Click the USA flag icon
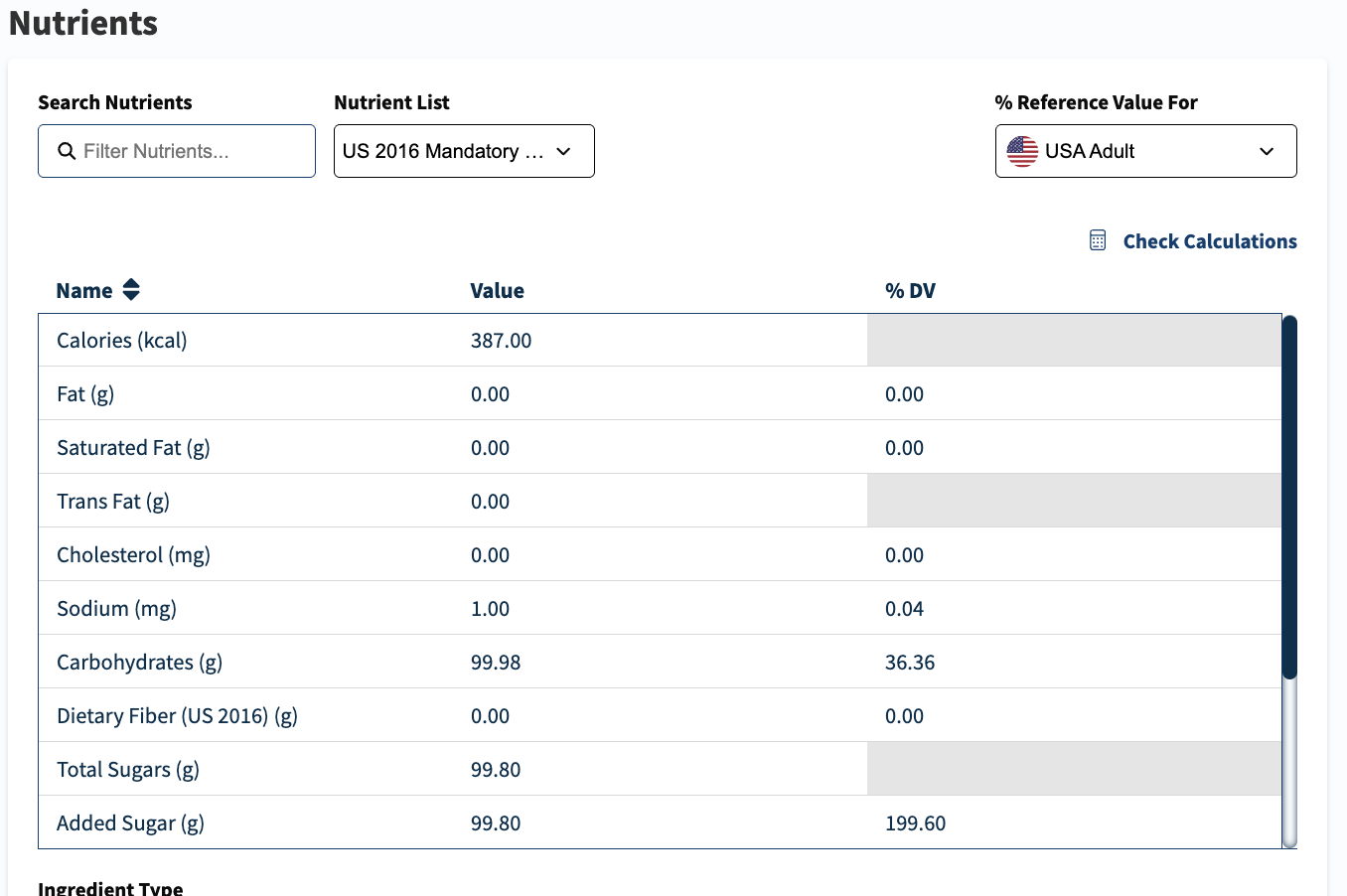This screenshot has height=896, width=1347. click(1022, 151)
